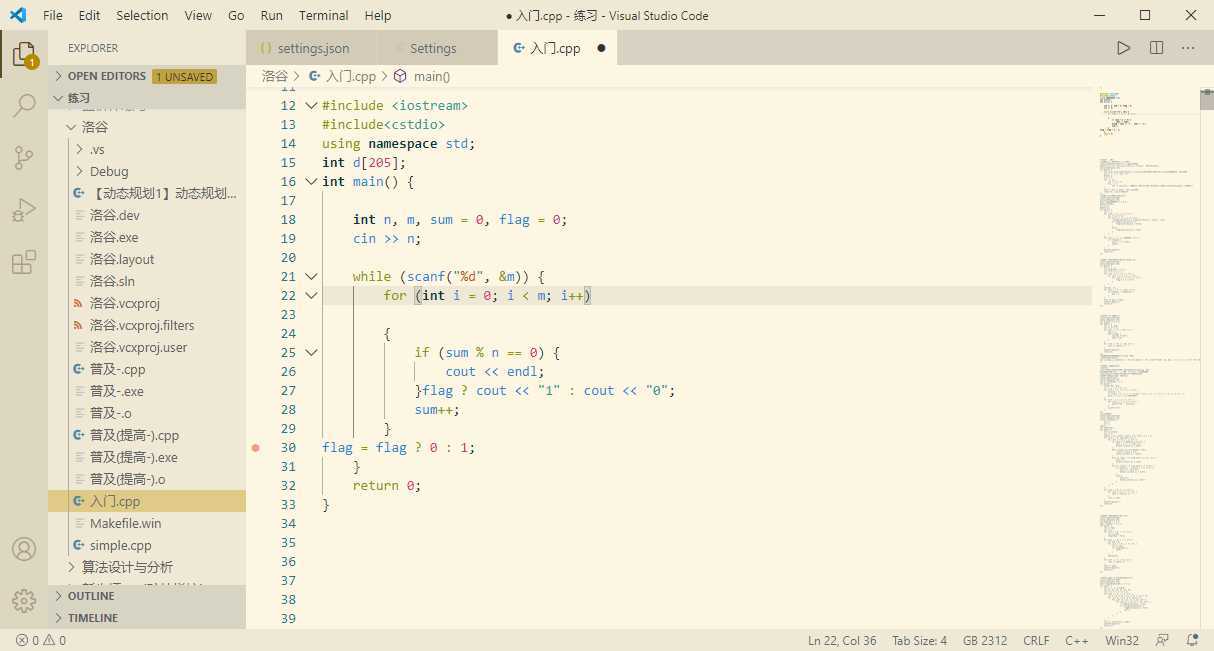Open the Help menu
The height and width of the screenshot is (651, 1214).
(x=378, y=15)
